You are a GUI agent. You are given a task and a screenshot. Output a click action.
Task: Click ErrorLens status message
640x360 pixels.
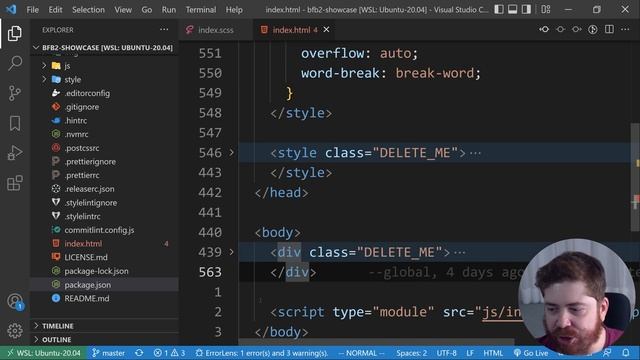tap(262, 353)
